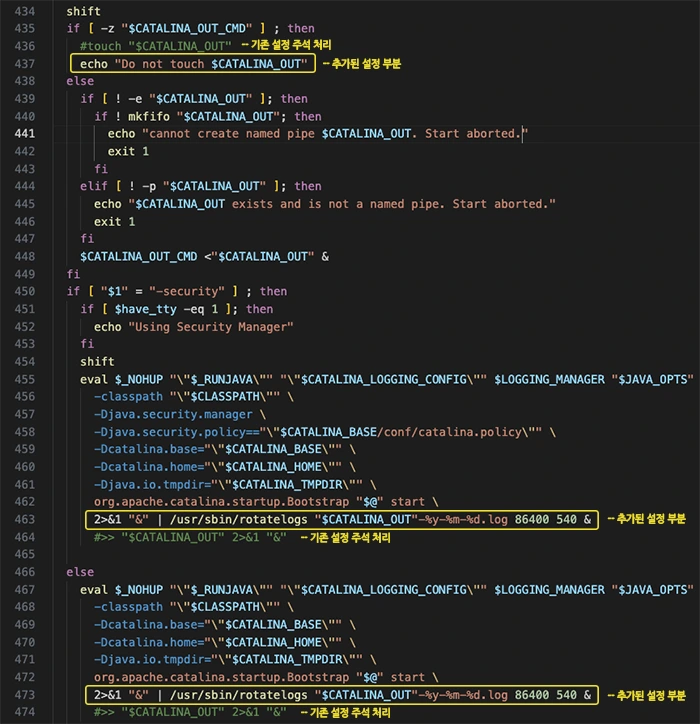Click '-Djava.security.manager' on line 457

pyautogui.click(x=173, y=415)
